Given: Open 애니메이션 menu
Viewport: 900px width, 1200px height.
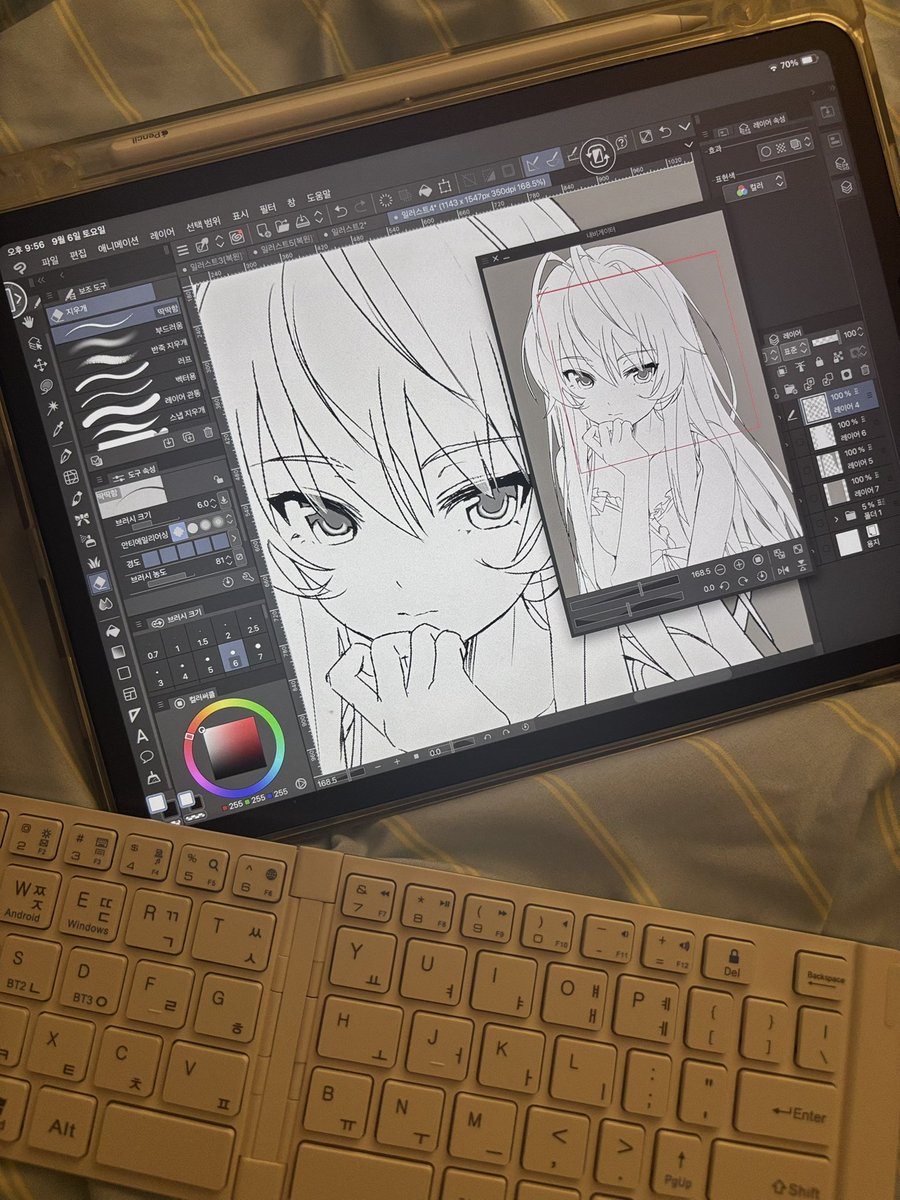Looking at the screenshot, I should click(x=118, y=245).
